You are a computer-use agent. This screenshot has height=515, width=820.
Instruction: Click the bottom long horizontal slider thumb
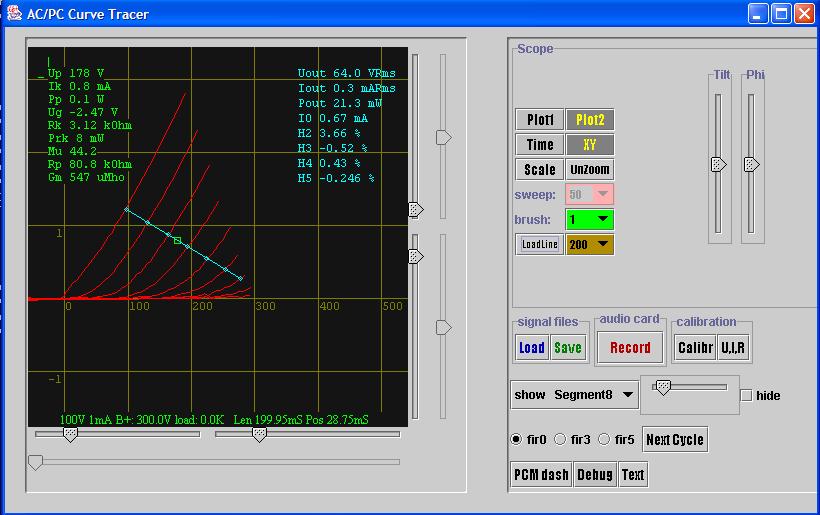pos(35,463)
